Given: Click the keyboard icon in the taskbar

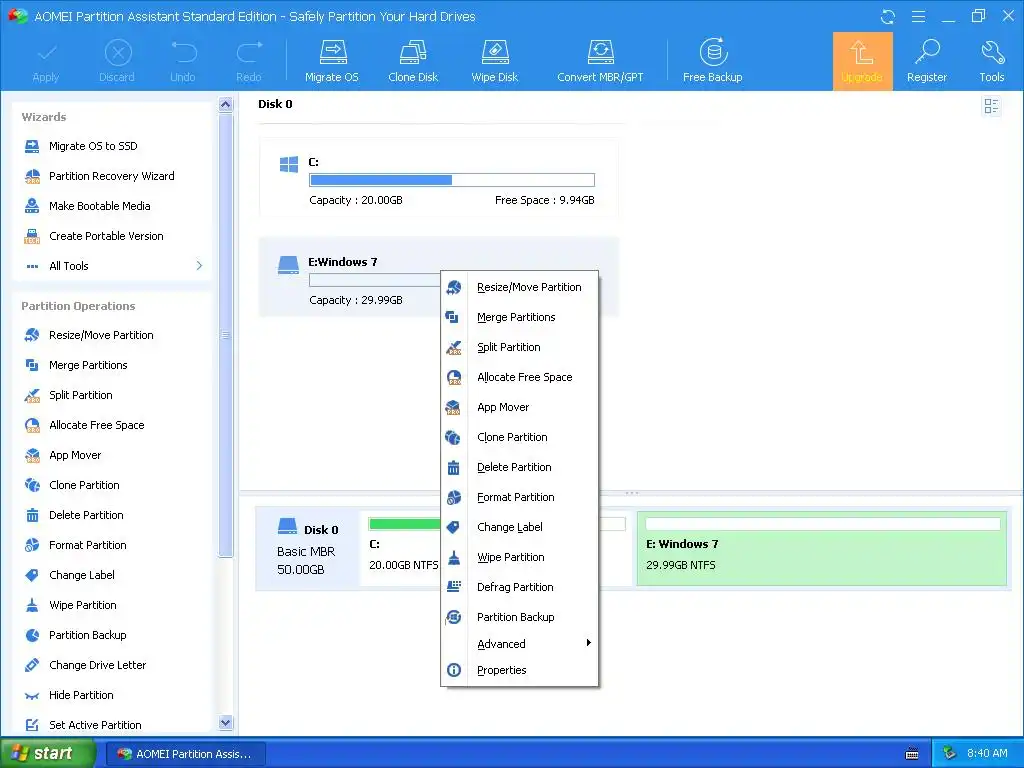Looking at the screenshot, I should tap(912, 754).
